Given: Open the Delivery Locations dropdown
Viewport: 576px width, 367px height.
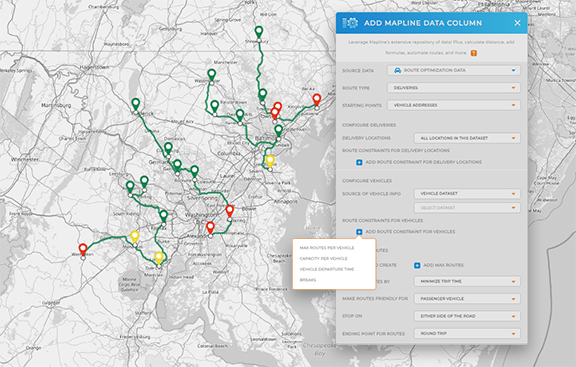Looking at the screenshot, I should coord(467,138).
